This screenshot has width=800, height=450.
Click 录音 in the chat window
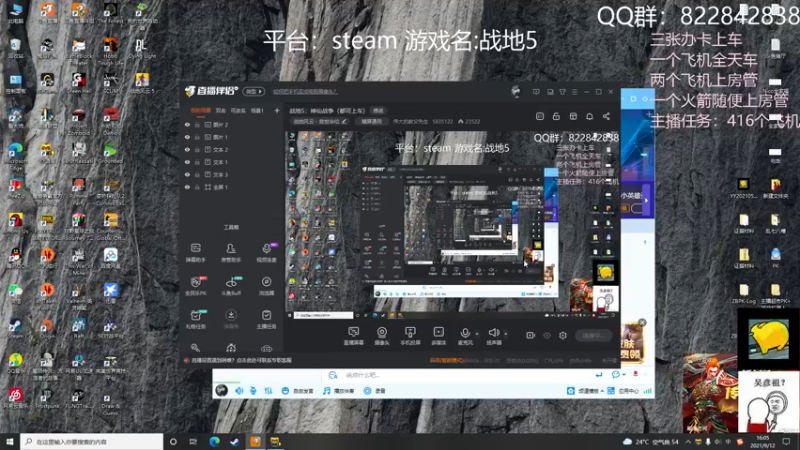[x=375, y=391]
